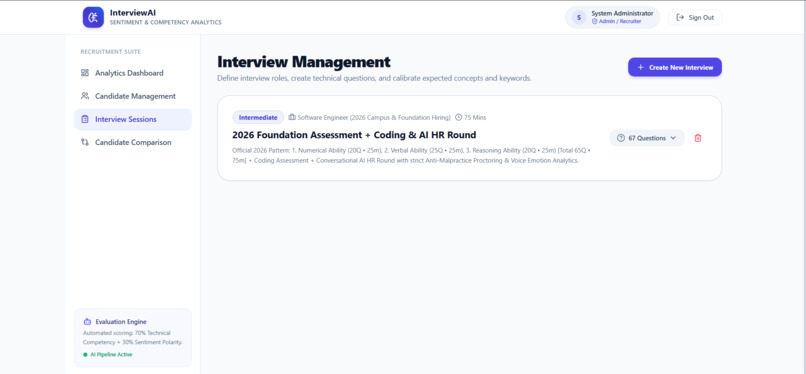
Task: Click the Sentiment & Competency Analytics tagline
Action: 166,23
